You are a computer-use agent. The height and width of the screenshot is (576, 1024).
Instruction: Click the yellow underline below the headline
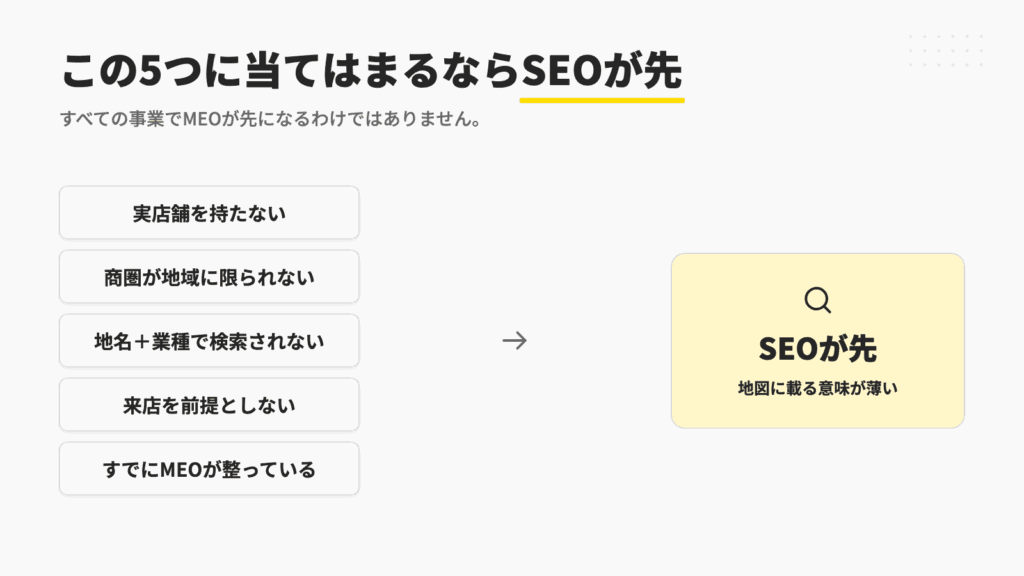tap(601, 100)
